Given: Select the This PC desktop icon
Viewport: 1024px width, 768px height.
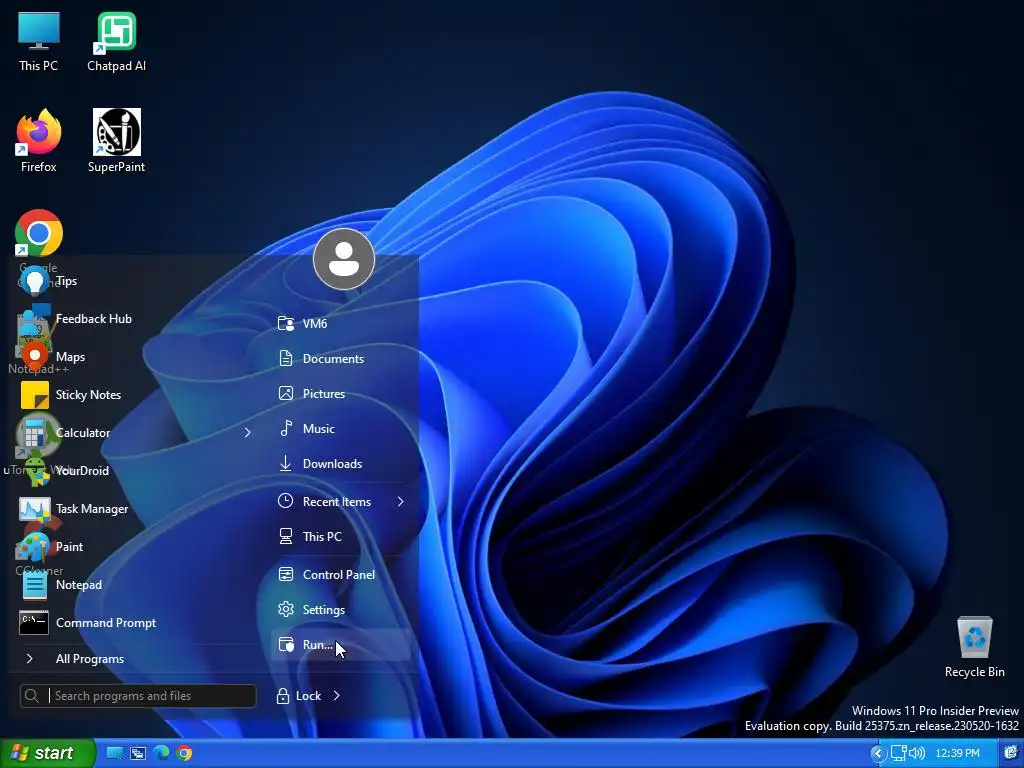Looking at the screenshot, I should coord(39,41).
